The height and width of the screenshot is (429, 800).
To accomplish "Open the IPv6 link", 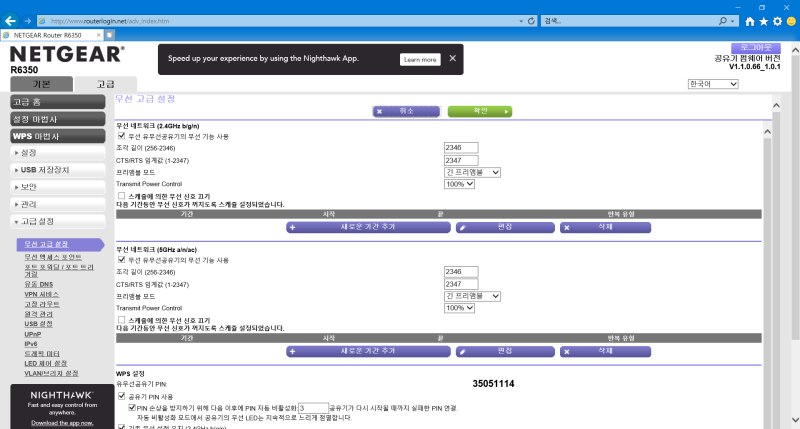I will (x=31, y=344).
